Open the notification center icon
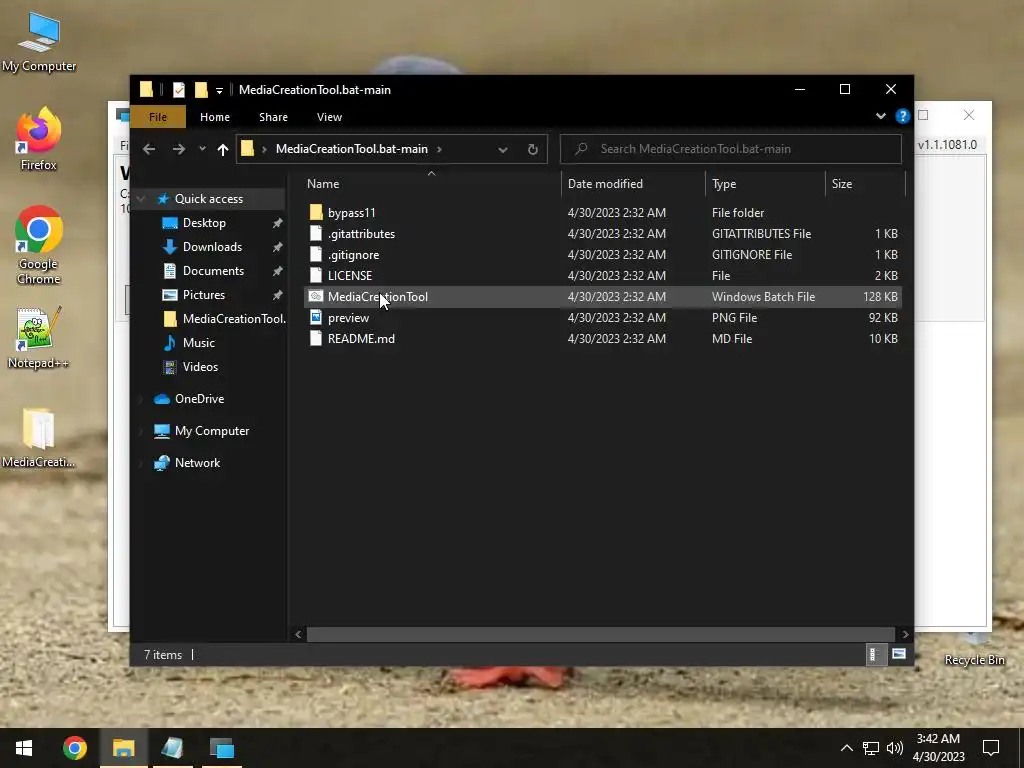 [x=991, y=748]
